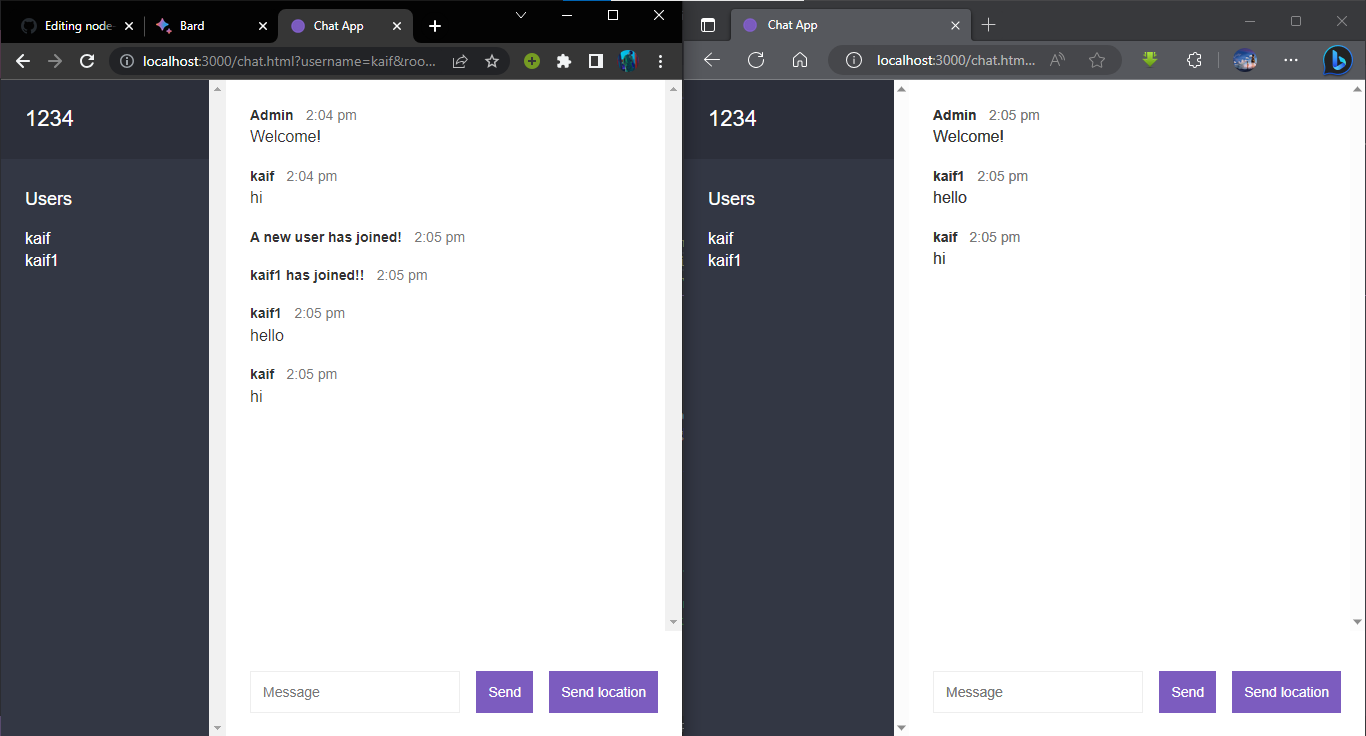
Task: Click the green plus extension icon in Chrome
Action: point(532,60)
